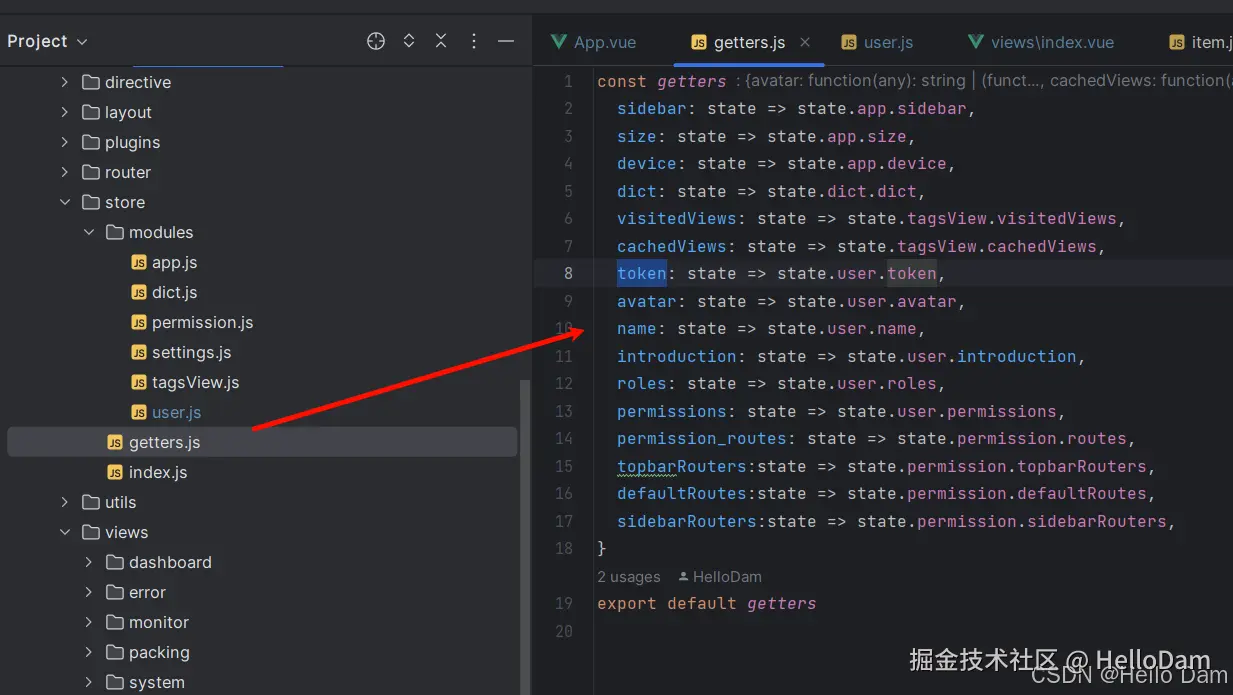Click the JS file icon beside app.js
The image size is (1233, 695).
[139, 262]
